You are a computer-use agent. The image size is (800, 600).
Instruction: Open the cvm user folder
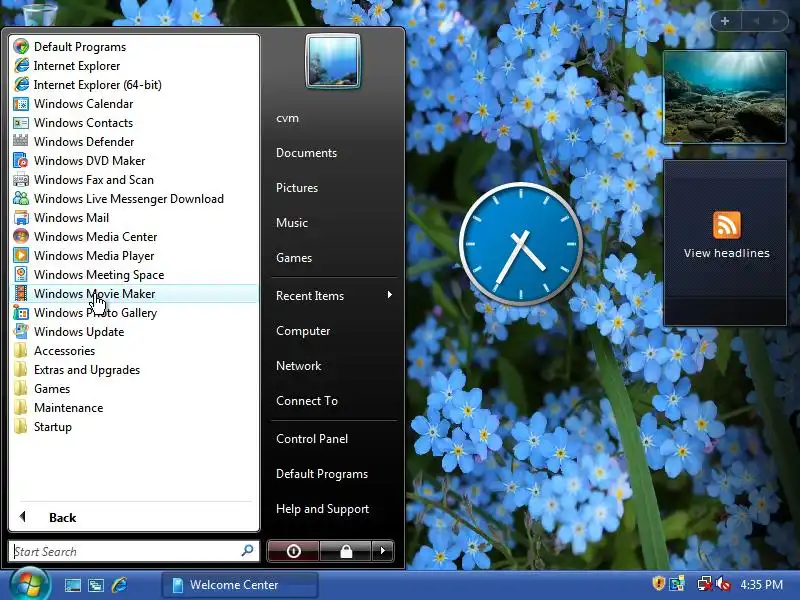point(287,118)
